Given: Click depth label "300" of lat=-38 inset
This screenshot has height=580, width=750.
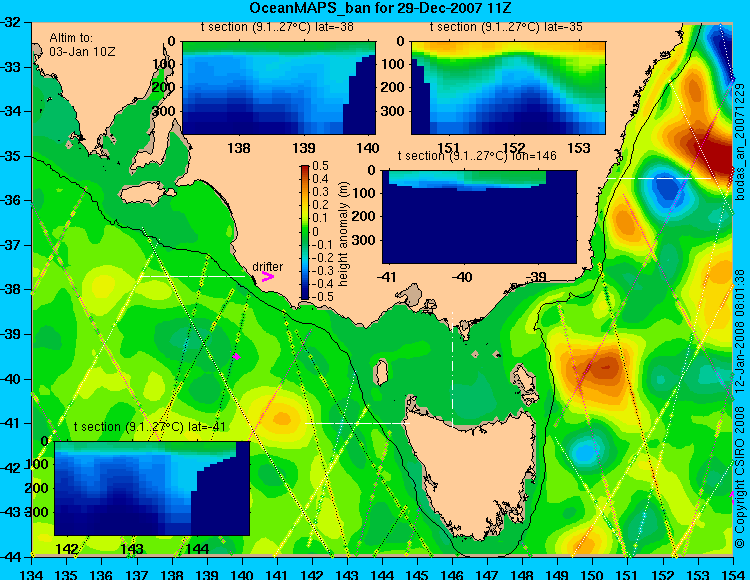Looking at the screenshot, I should [x=165, y=111].
